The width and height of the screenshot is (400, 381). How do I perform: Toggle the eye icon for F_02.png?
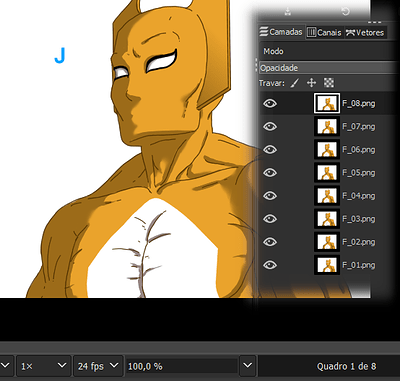[270, 242]
